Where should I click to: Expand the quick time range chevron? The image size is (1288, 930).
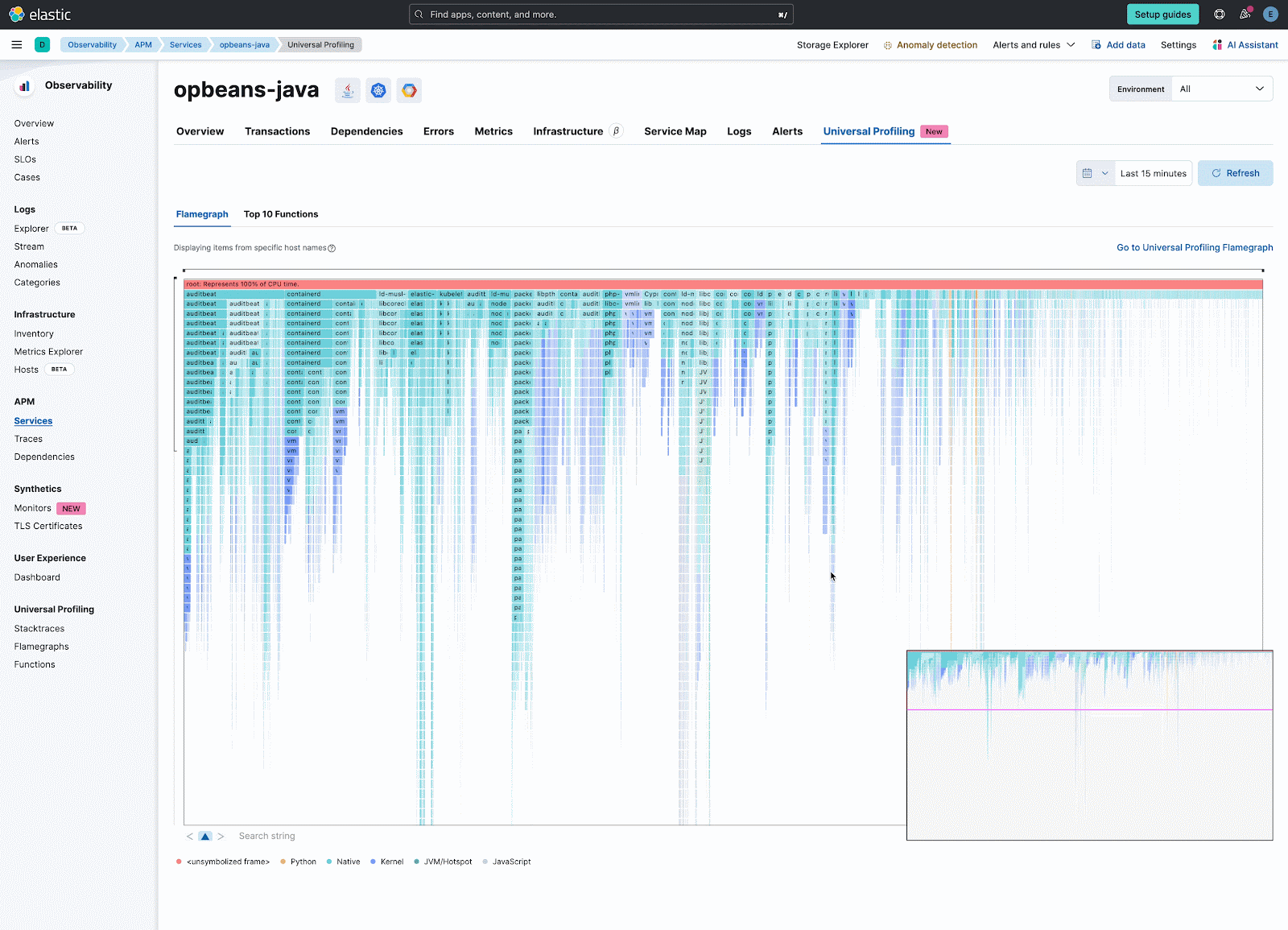click(1105, 172)
